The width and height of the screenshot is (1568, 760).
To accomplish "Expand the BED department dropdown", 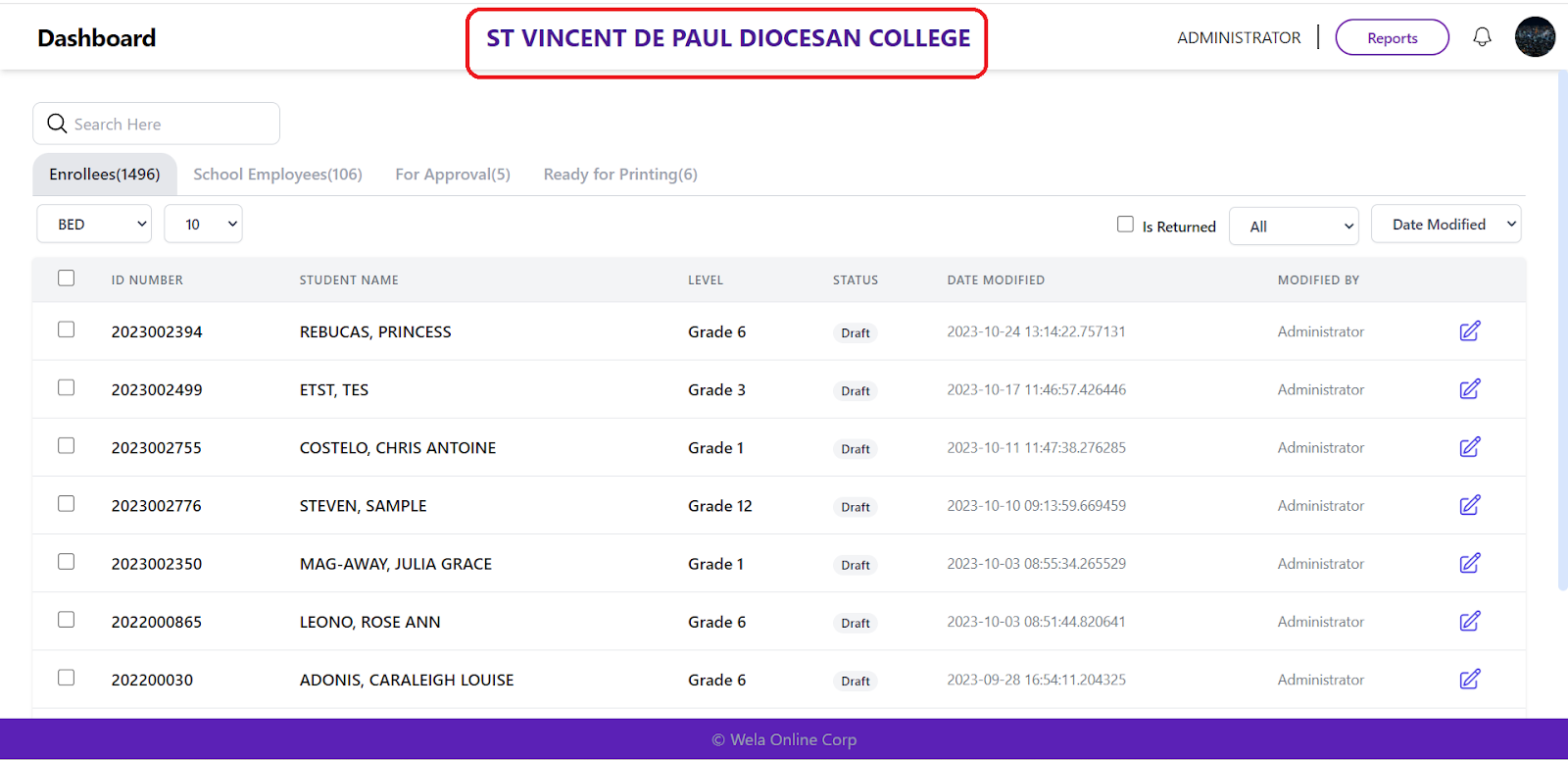I will pyautogui.click(x=94, y=225).
